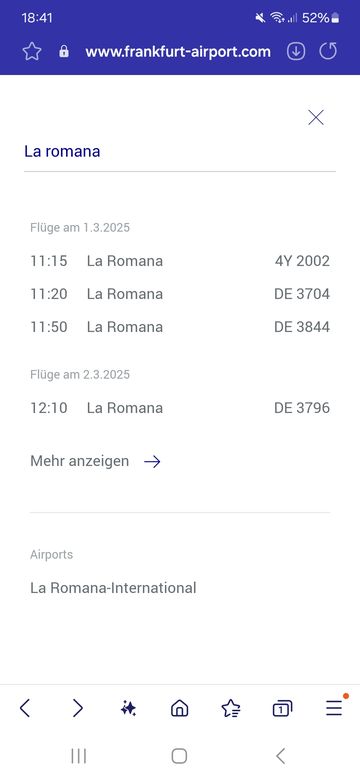The image size is (360, 780).
Task: Expand results with Mehr anzeigen arrow
Action: coord(95,461)
